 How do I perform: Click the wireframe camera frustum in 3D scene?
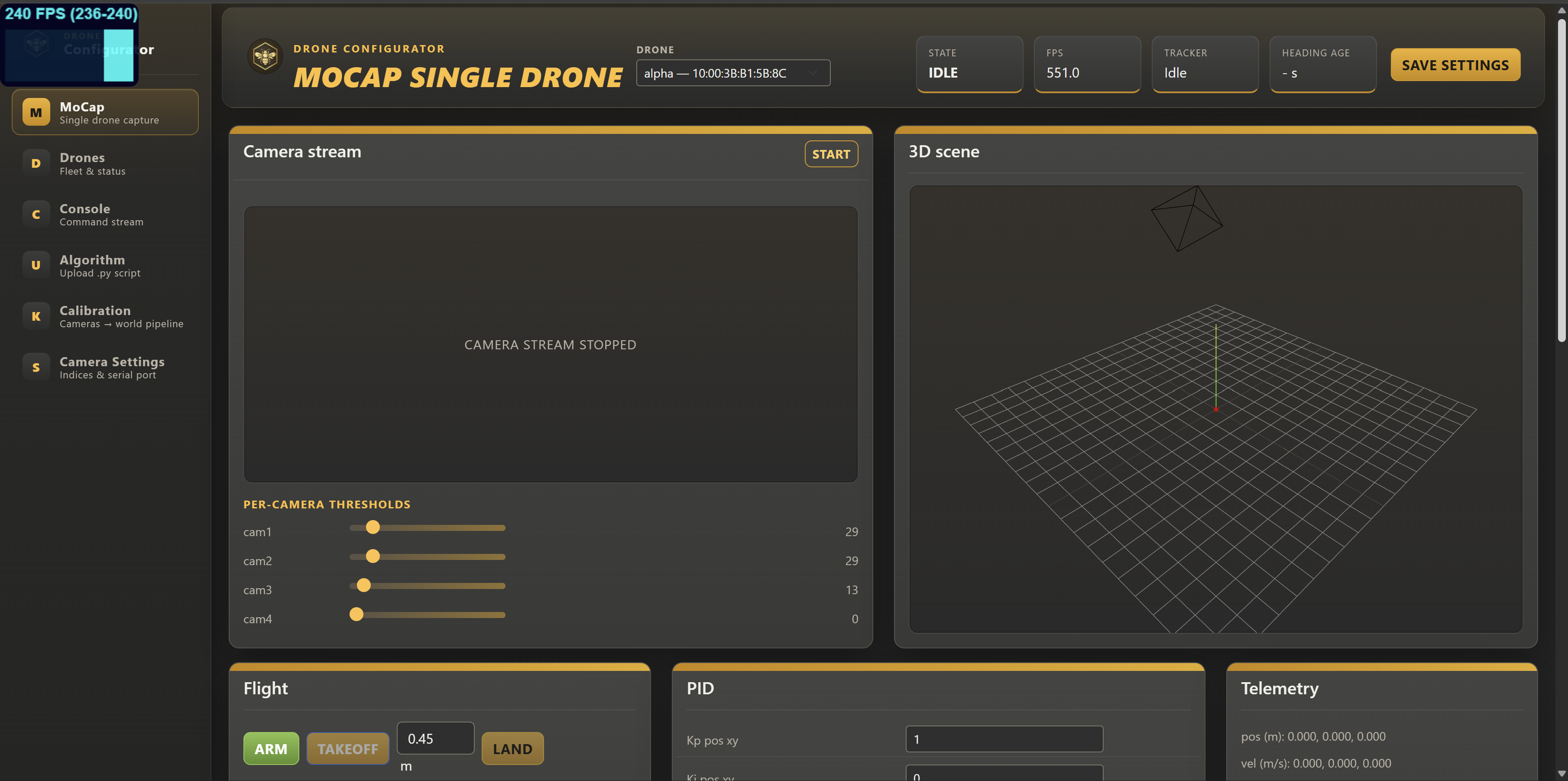pyautogui.click(x=1186, y=219)
